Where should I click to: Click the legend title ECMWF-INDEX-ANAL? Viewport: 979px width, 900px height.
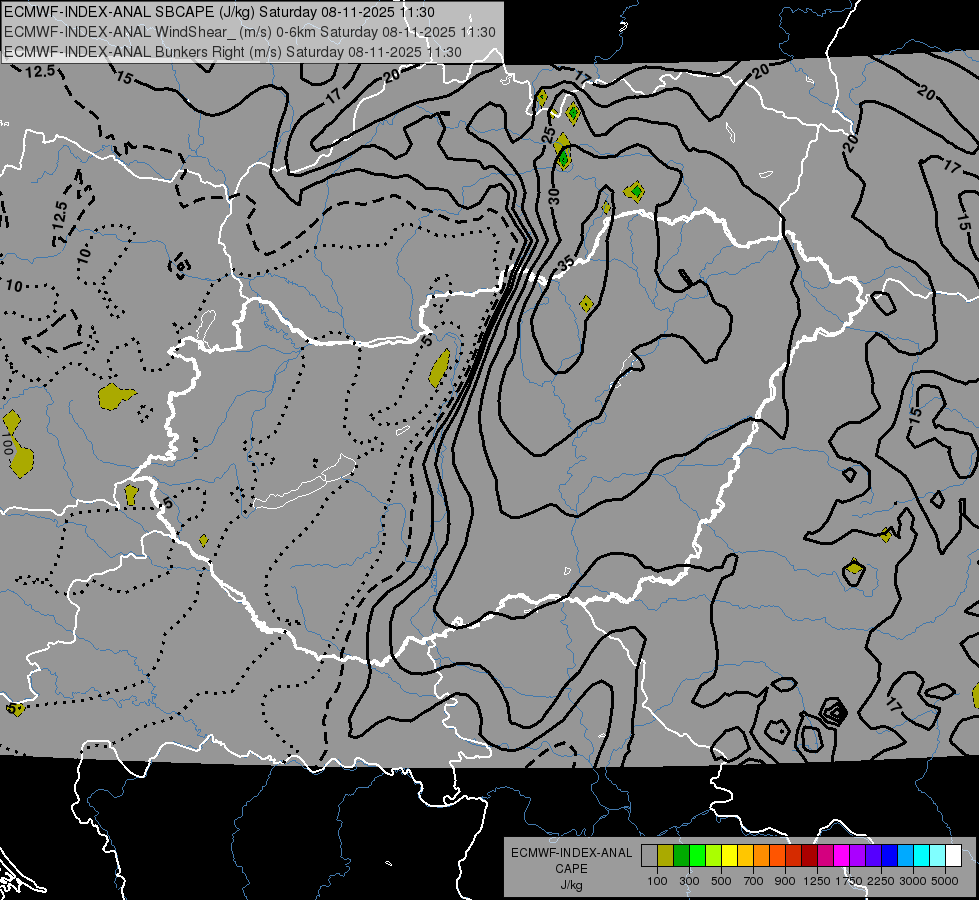pyautogui.click(x=572, y=853)
